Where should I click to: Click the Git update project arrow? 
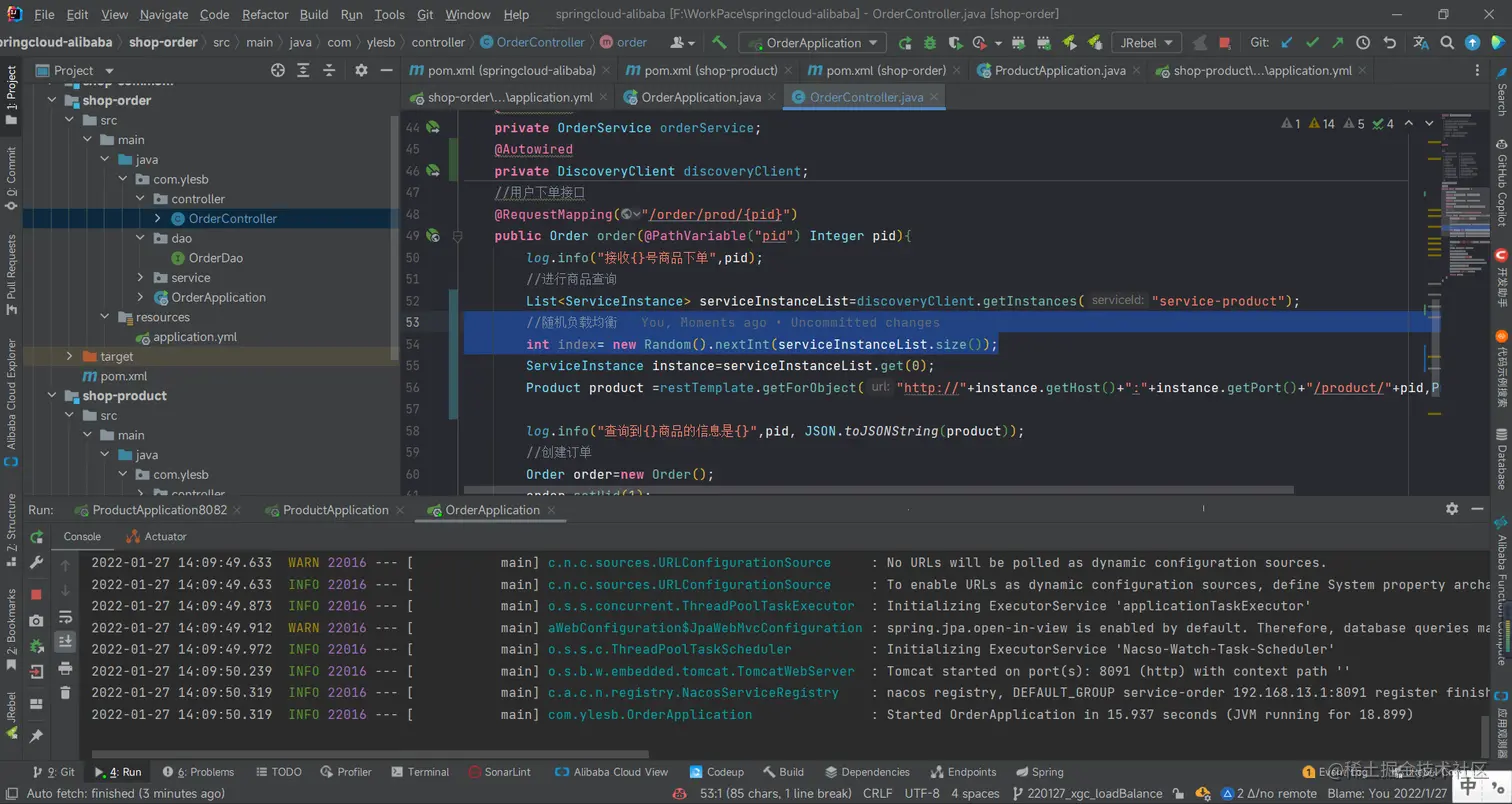point(1287,43)
